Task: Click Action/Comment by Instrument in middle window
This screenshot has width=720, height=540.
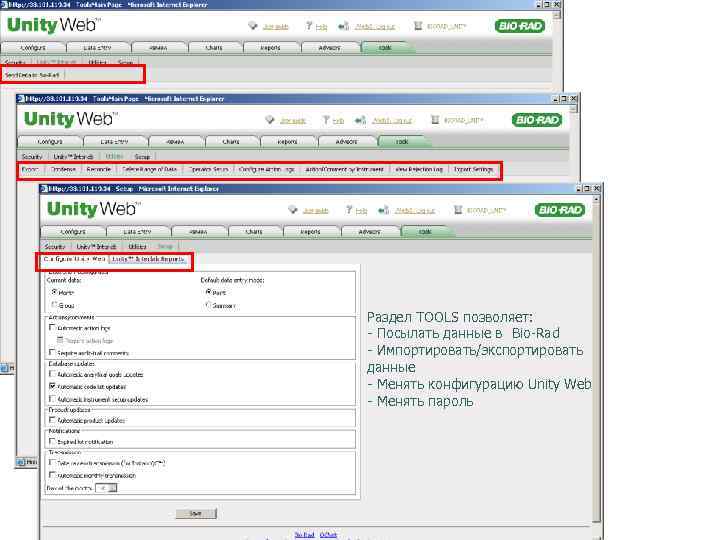Action: point(344,169)
